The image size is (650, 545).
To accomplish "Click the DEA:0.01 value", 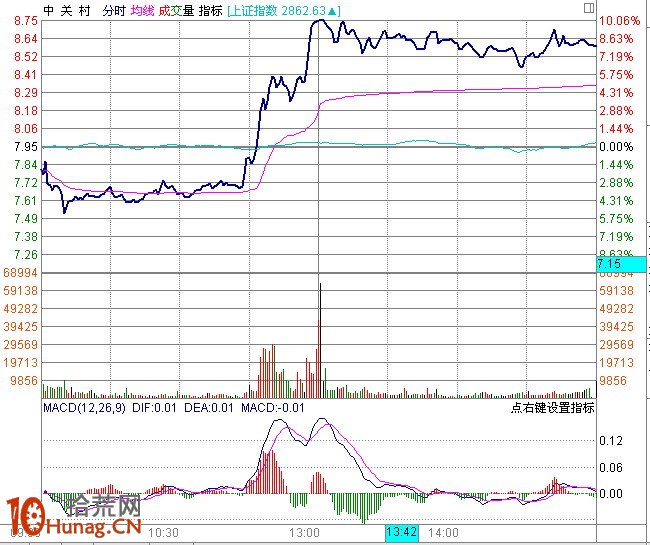I will (209, 407).
